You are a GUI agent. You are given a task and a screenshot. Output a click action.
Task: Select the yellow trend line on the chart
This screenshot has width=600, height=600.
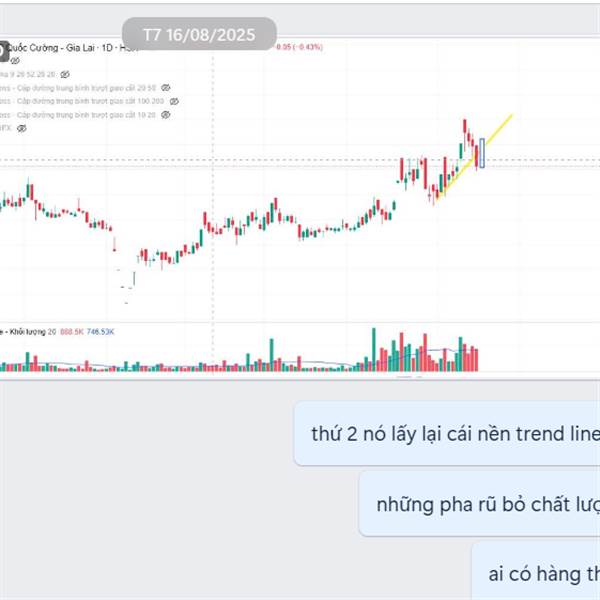[x=474, y=156]
